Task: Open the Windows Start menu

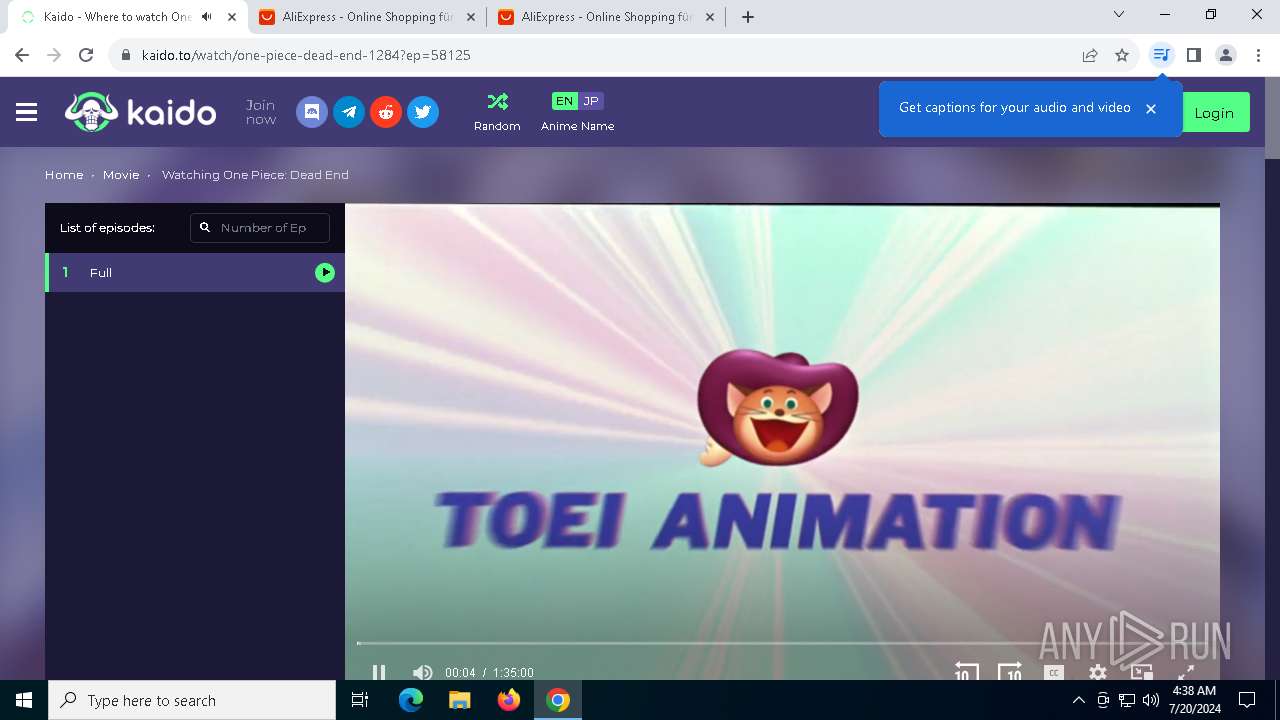Action: coord(24,700)
